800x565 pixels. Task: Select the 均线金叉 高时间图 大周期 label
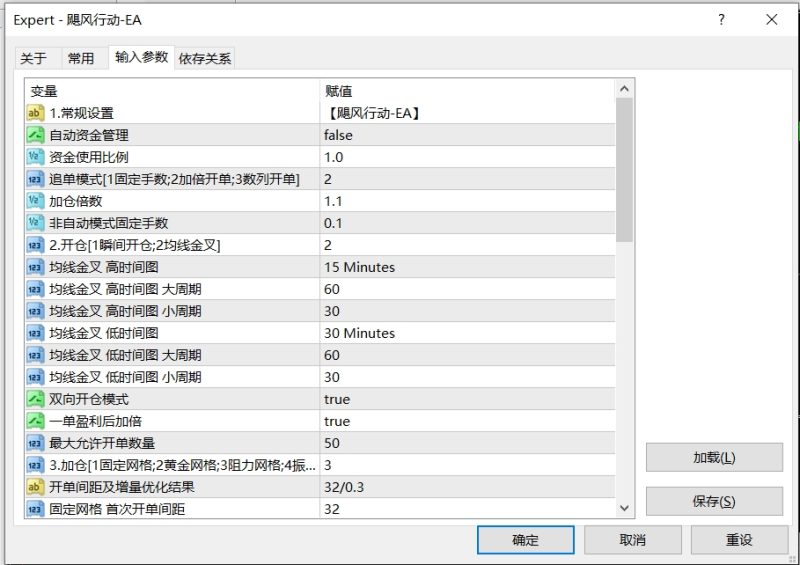(125, 289)
